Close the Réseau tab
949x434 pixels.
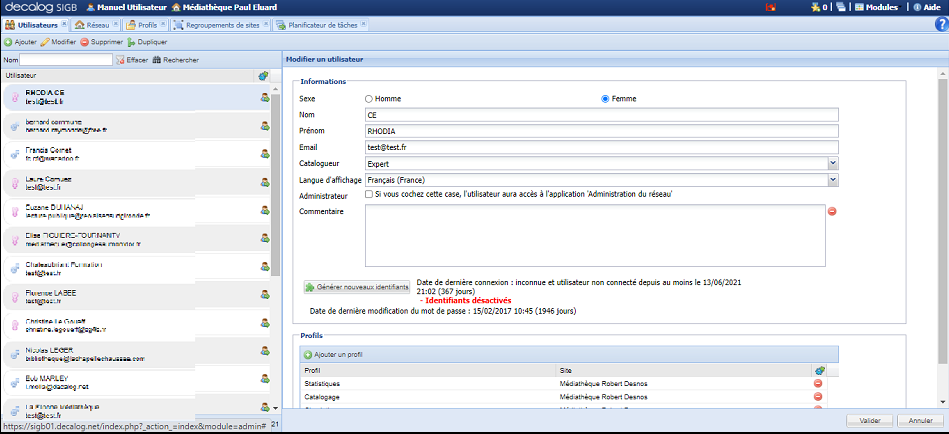point(114,24)
